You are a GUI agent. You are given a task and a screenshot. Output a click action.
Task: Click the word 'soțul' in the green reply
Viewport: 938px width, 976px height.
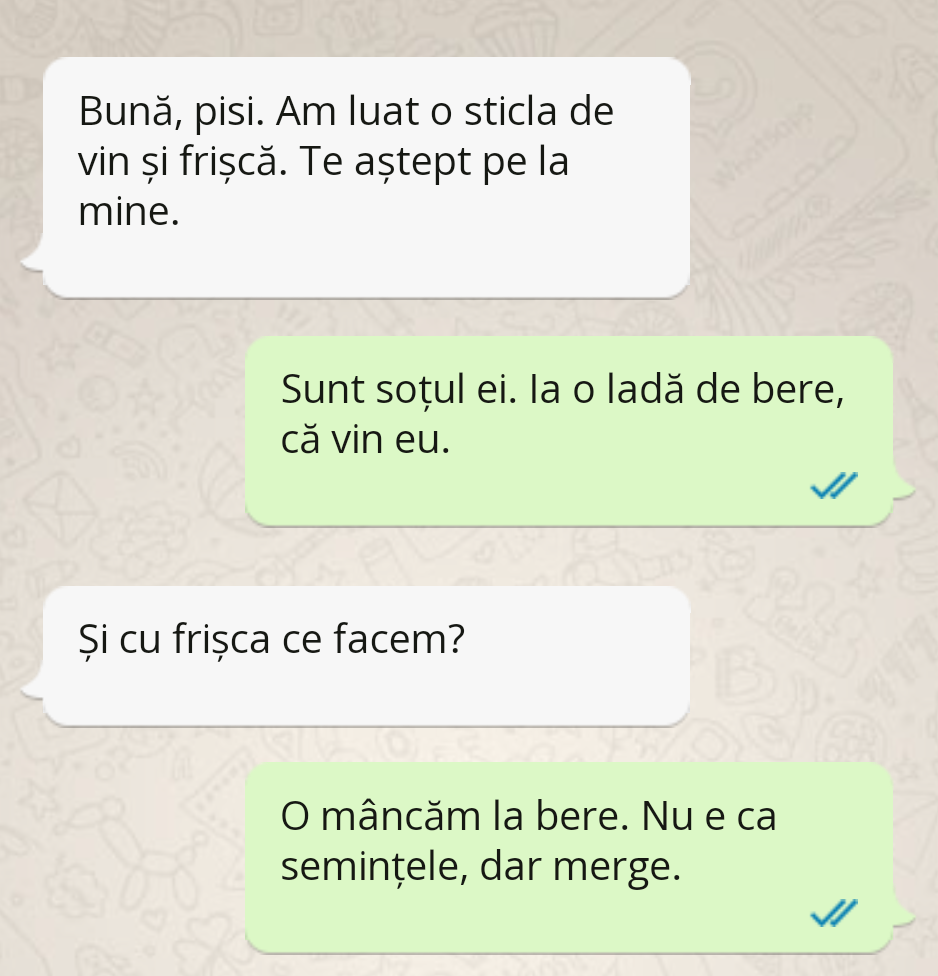[x=420, y=390]
